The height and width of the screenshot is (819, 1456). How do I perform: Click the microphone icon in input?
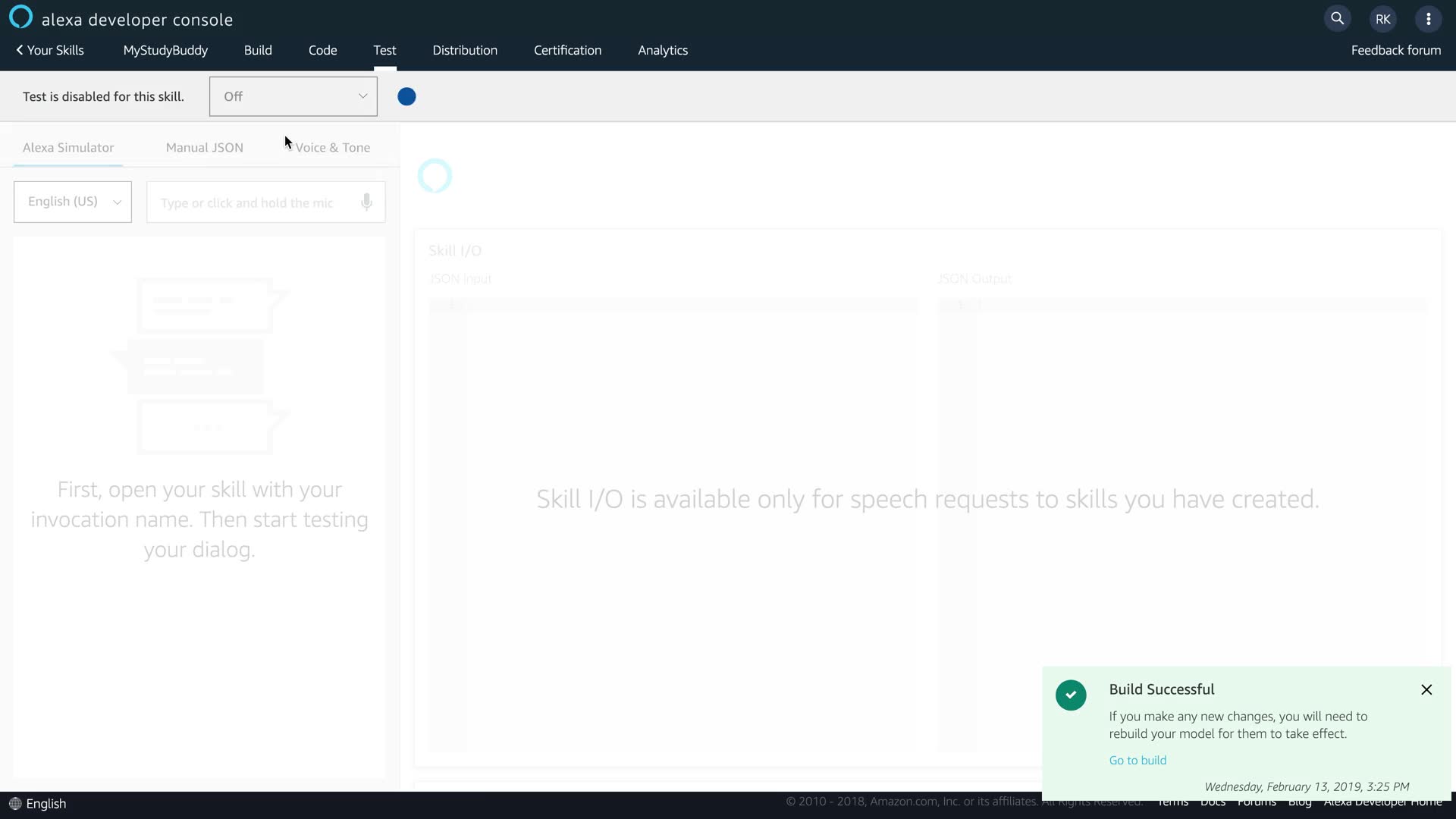click(x=366, y=202)
